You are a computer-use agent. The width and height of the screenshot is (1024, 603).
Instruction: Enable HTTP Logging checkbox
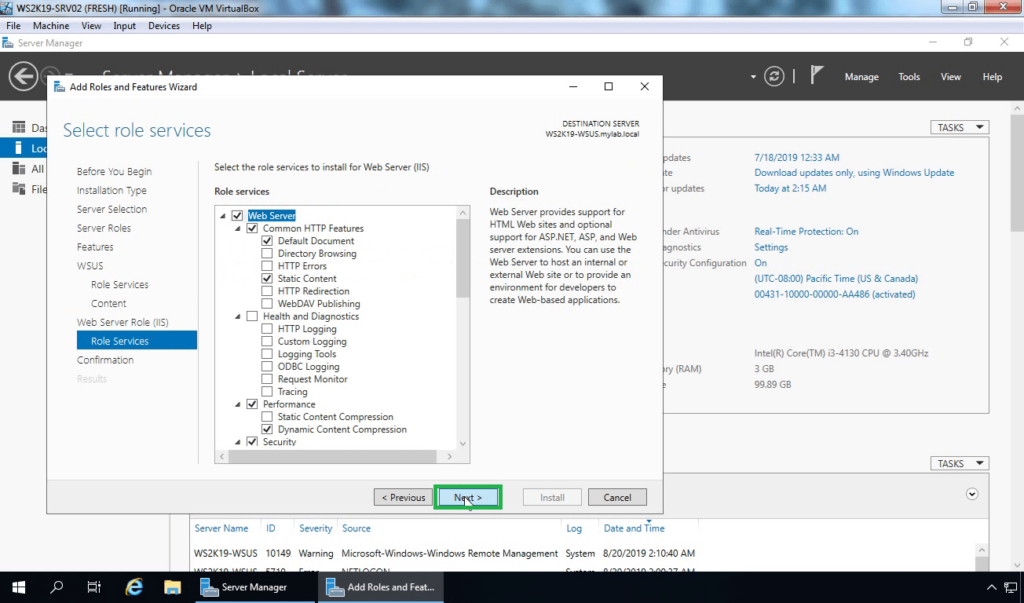tap(267, 329)
